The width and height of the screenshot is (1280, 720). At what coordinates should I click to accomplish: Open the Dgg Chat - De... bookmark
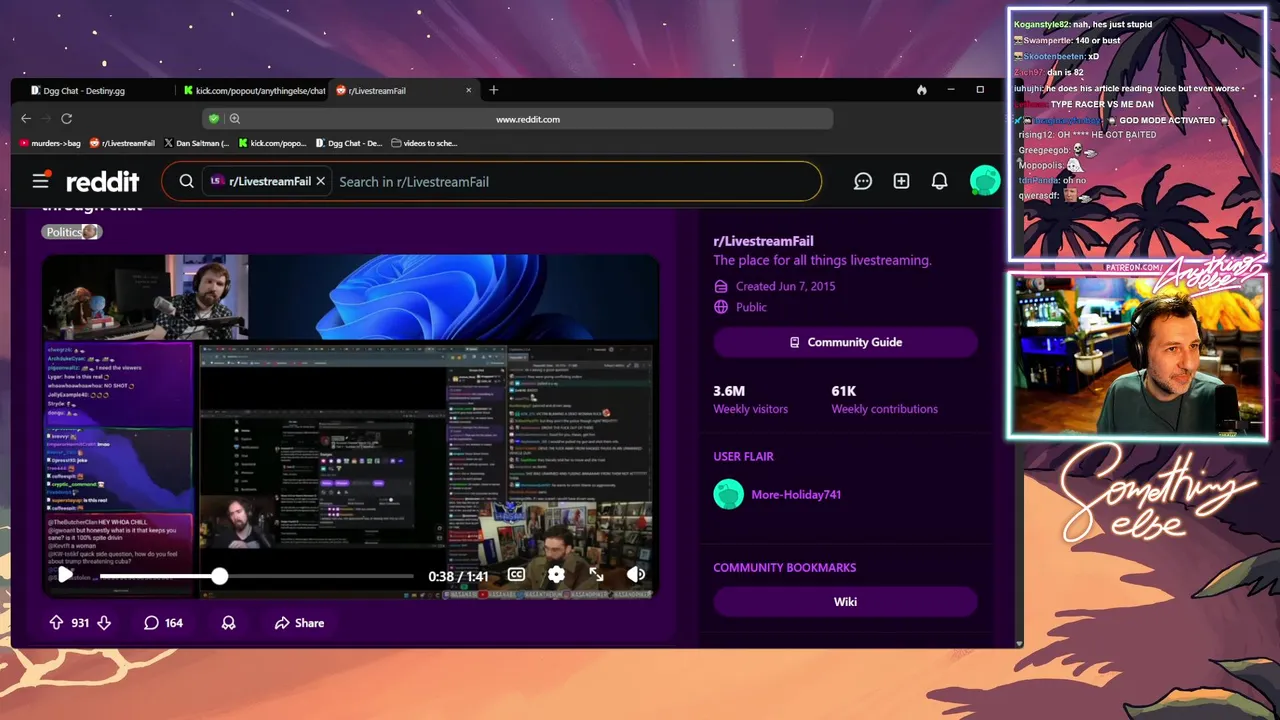click(348, 143)
